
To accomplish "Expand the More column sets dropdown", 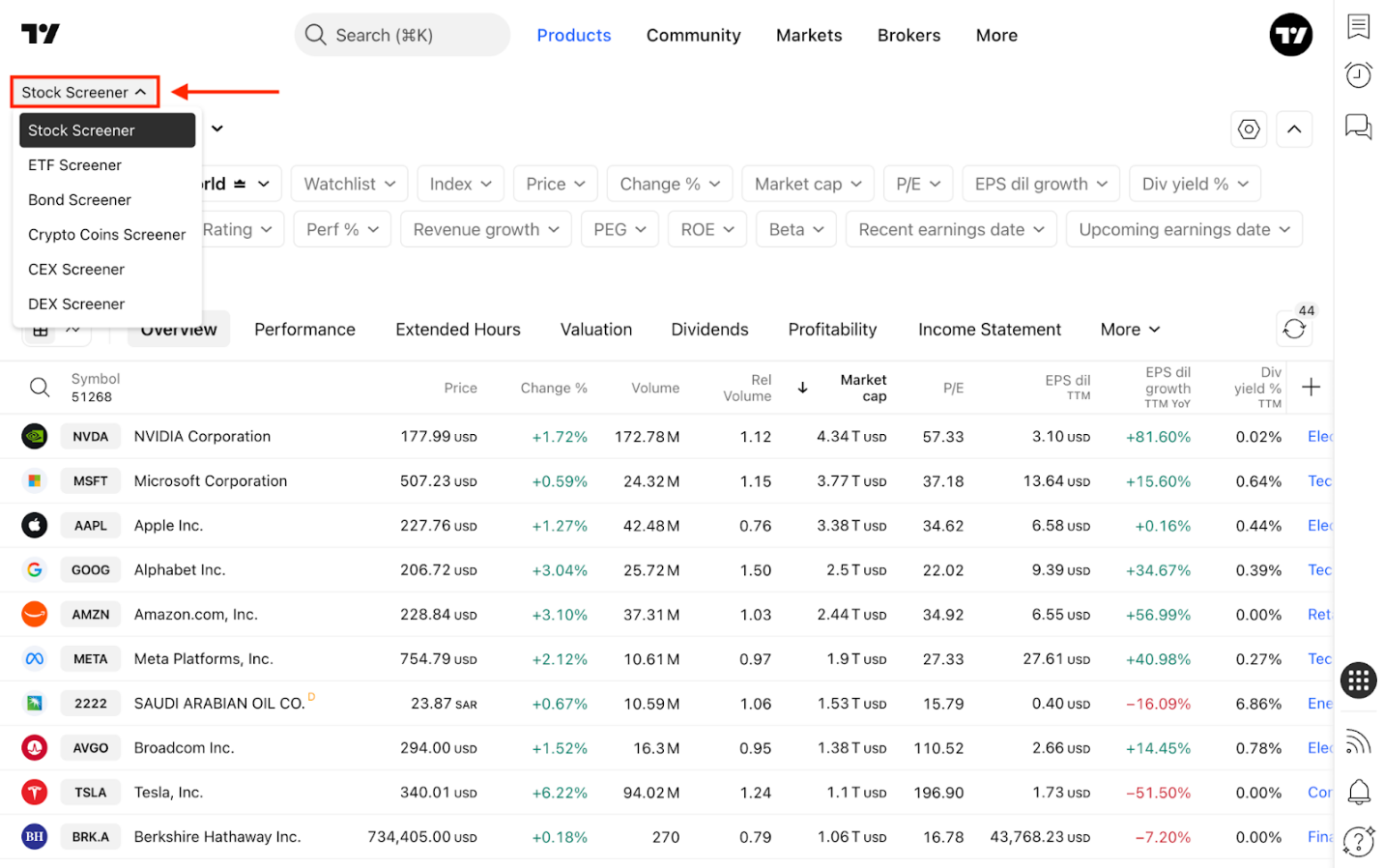I will tap(1129, 330).
